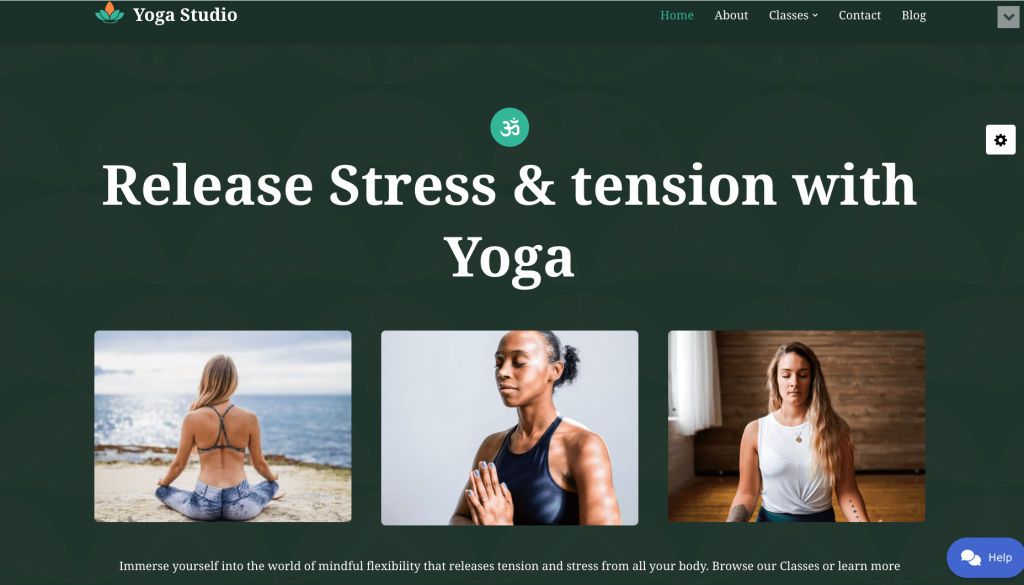
Task: Open the settings gear panel
Action: [1000, 140]
